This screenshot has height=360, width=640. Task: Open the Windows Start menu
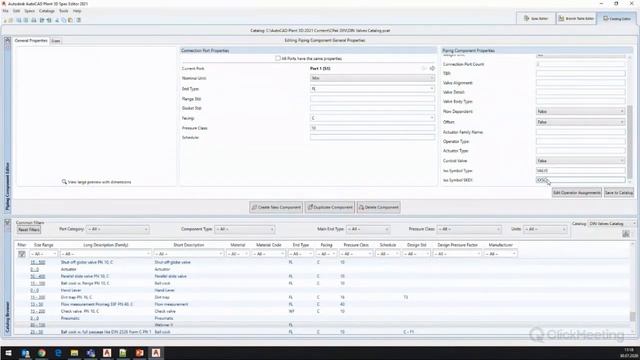tap(8, 353)
